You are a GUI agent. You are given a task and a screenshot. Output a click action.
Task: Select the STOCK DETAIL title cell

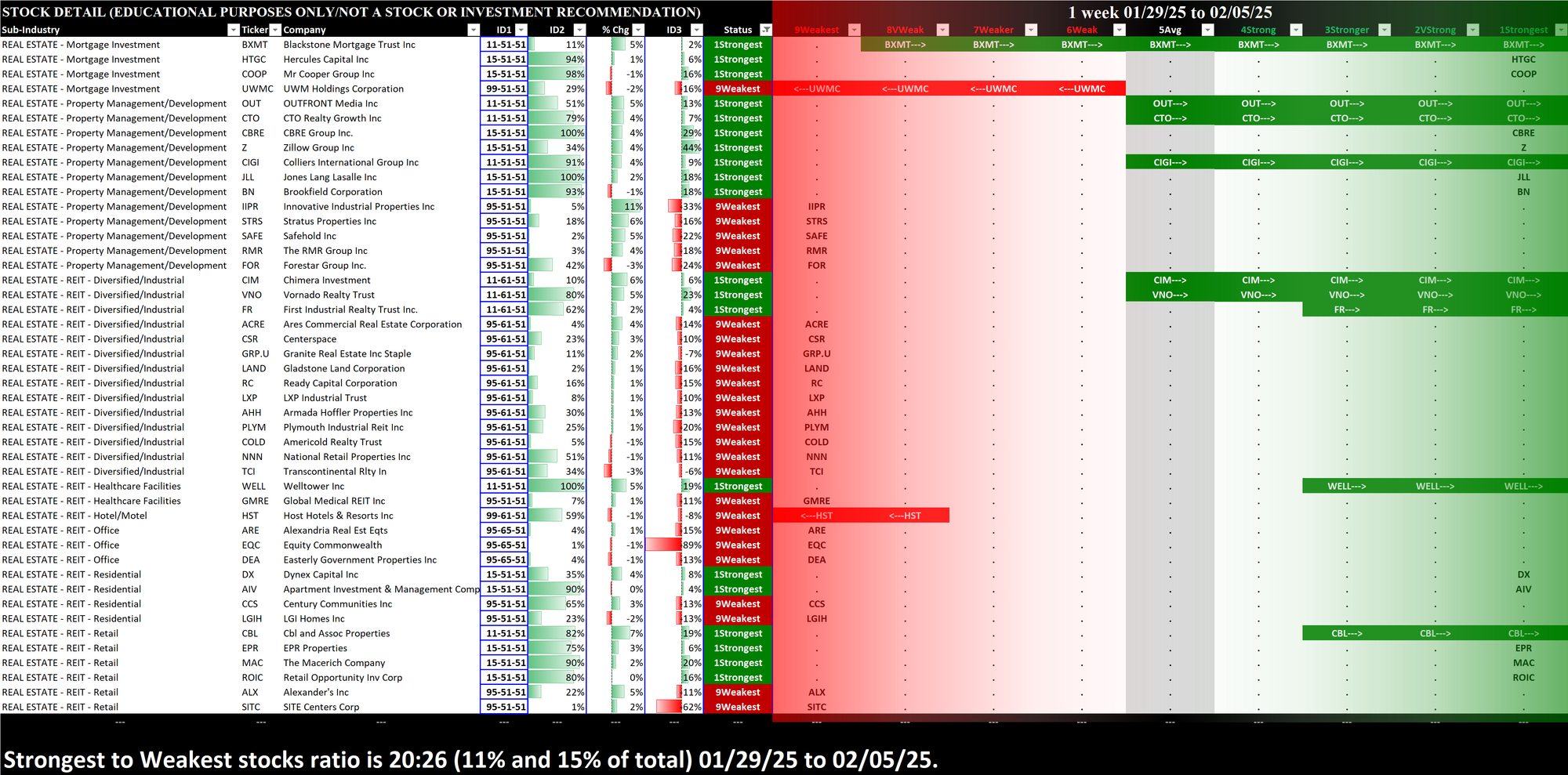[351, 12]
